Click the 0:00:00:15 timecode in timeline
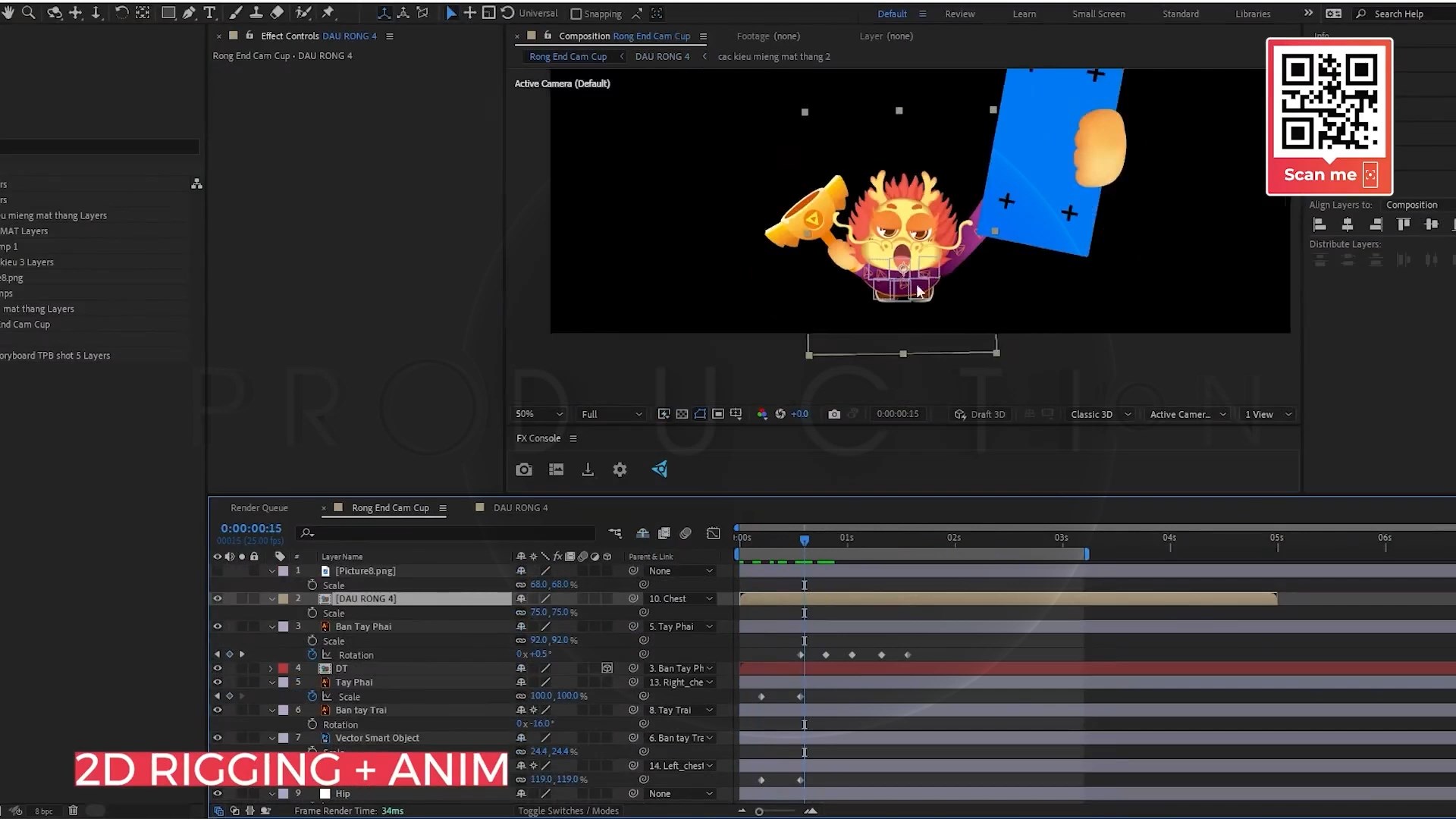Screen dimensions: 1456x819 pos(251,529)
